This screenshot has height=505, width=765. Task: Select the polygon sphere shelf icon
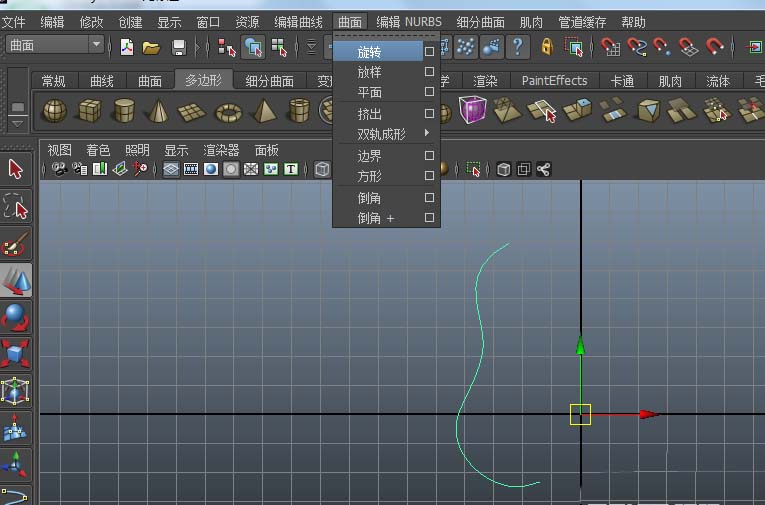pos(55,111)
